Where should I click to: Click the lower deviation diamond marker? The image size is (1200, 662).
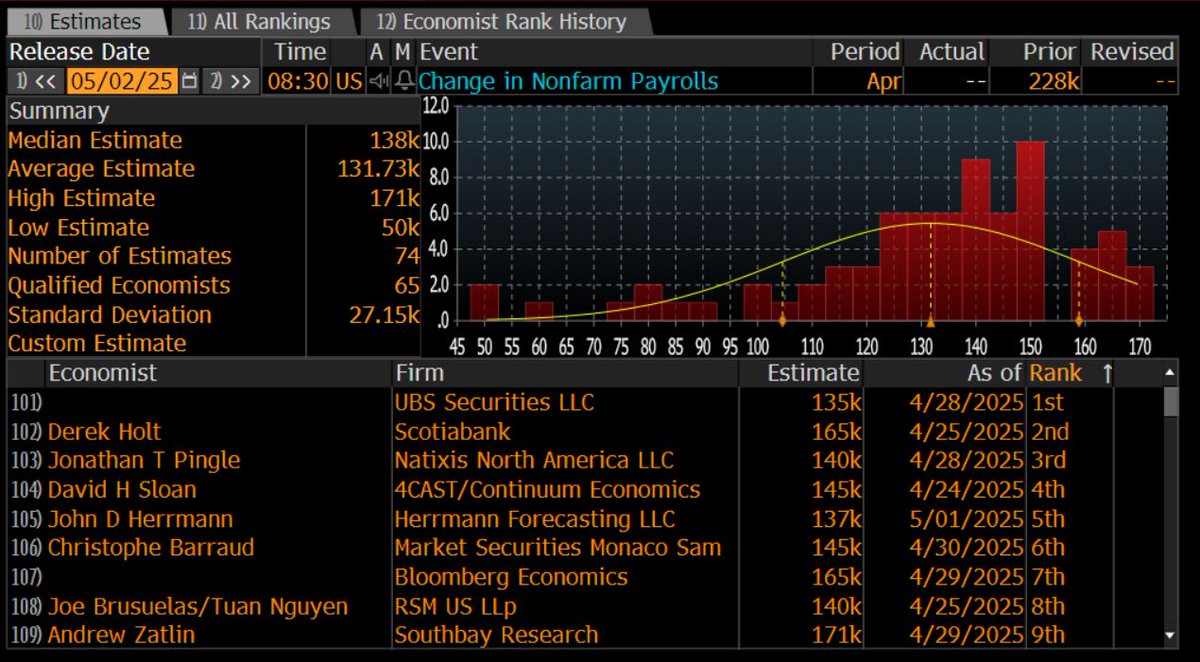coord(782,321)
